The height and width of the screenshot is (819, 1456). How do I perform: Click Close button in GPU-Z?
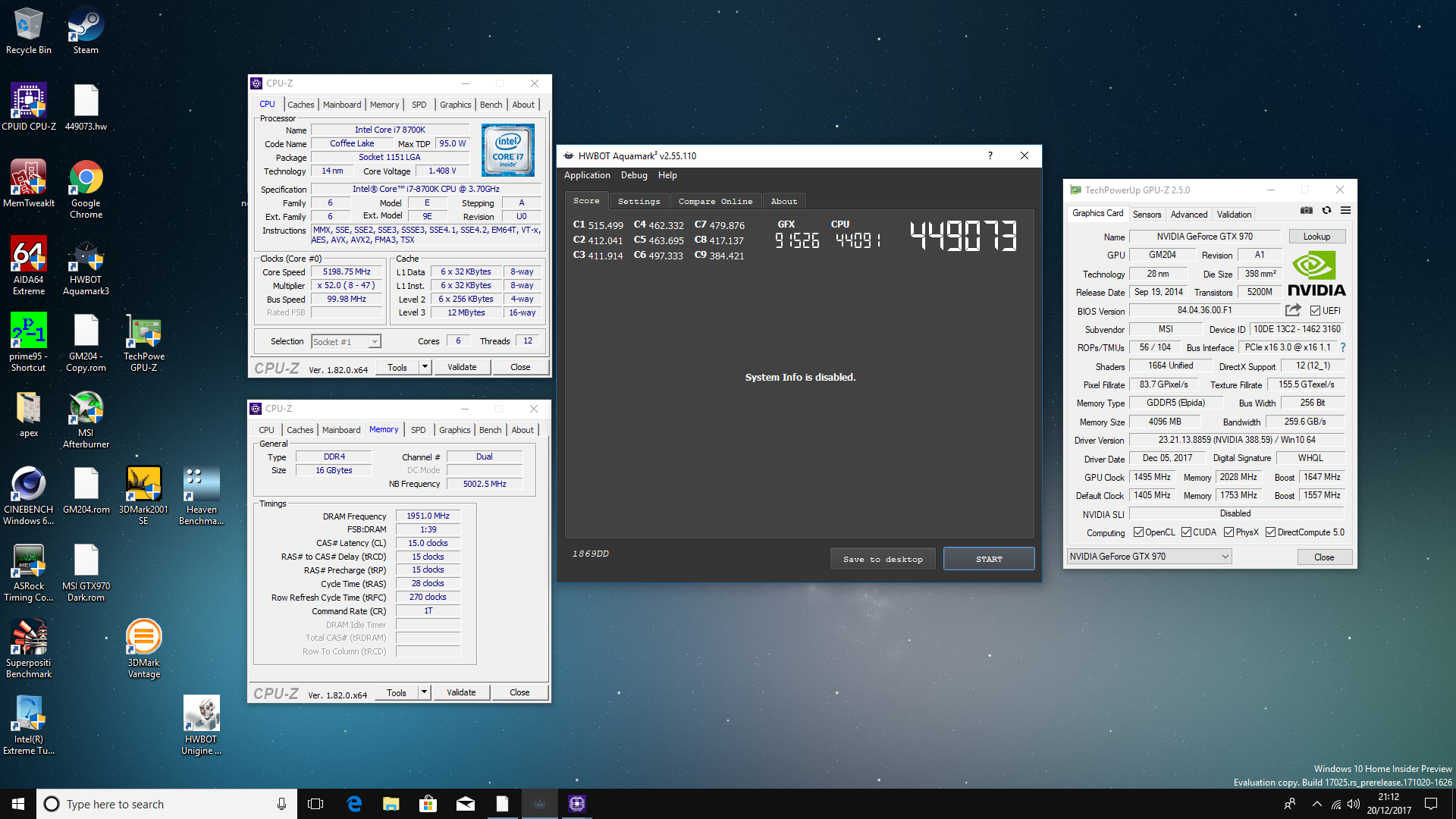[1324, 557]
